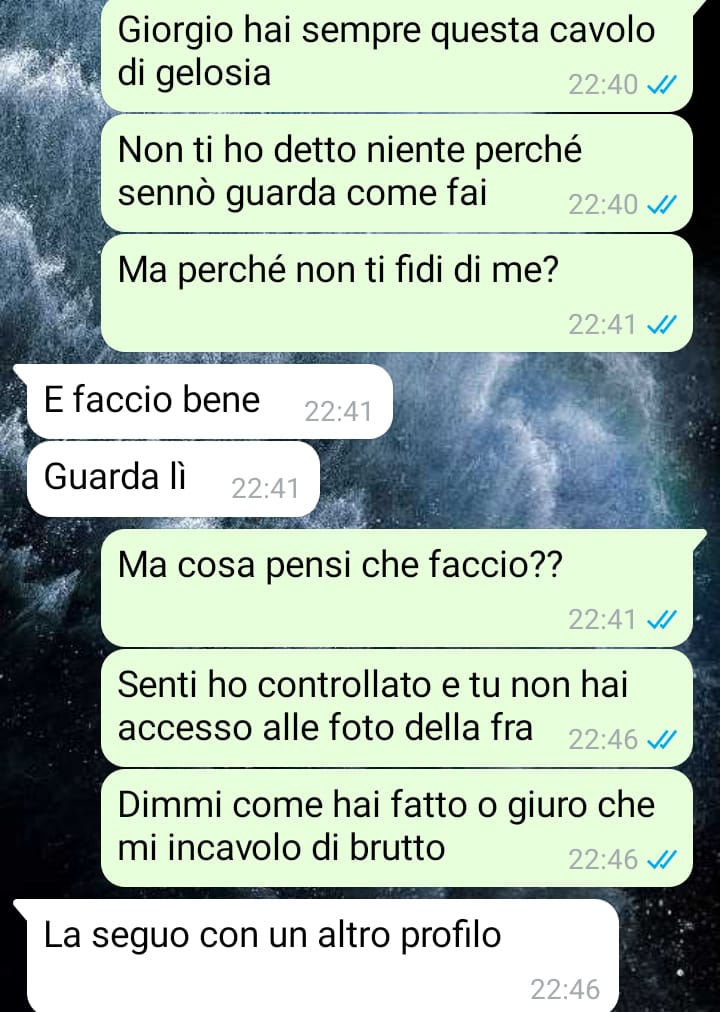This screenshot has width=720, height=1012.
Task: Click the 22:41 timestamp on 'Guarda lì'
Action: pyautogui.click(x=265, y=489)
